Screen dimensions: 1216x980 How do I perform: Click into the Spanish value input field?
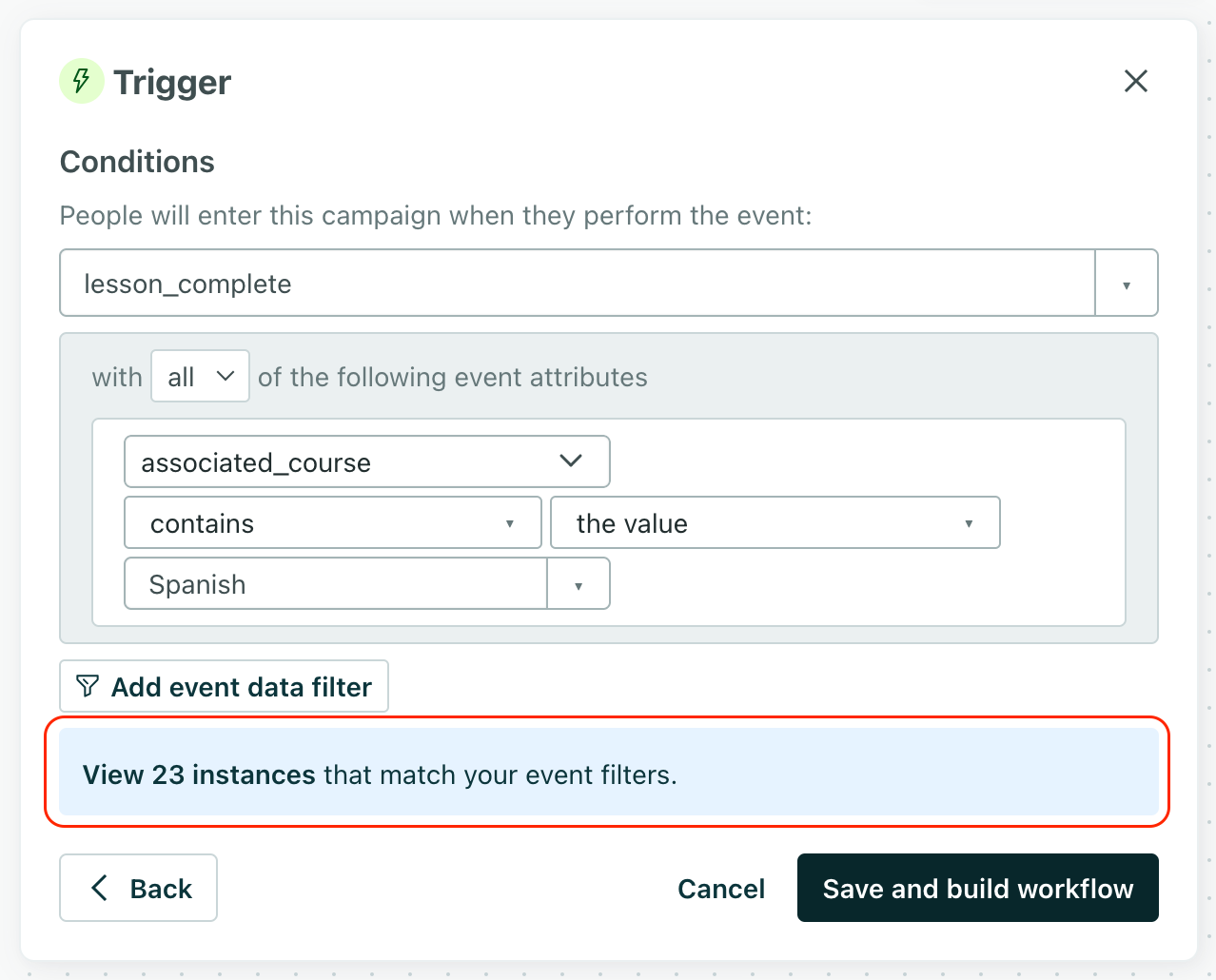point(335,584)
